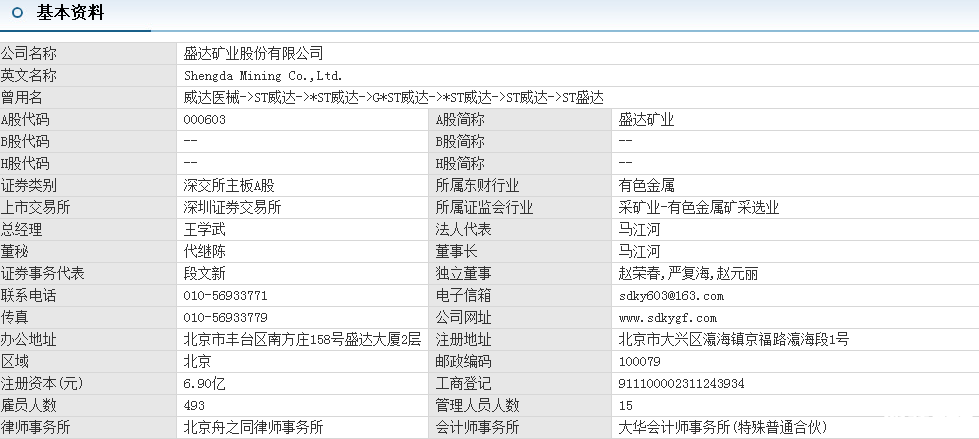Click registered address 北京市大兴区瀛海镇京福路瀛海段1号
This screenshot has width=979, height=439.
[734, 340]
